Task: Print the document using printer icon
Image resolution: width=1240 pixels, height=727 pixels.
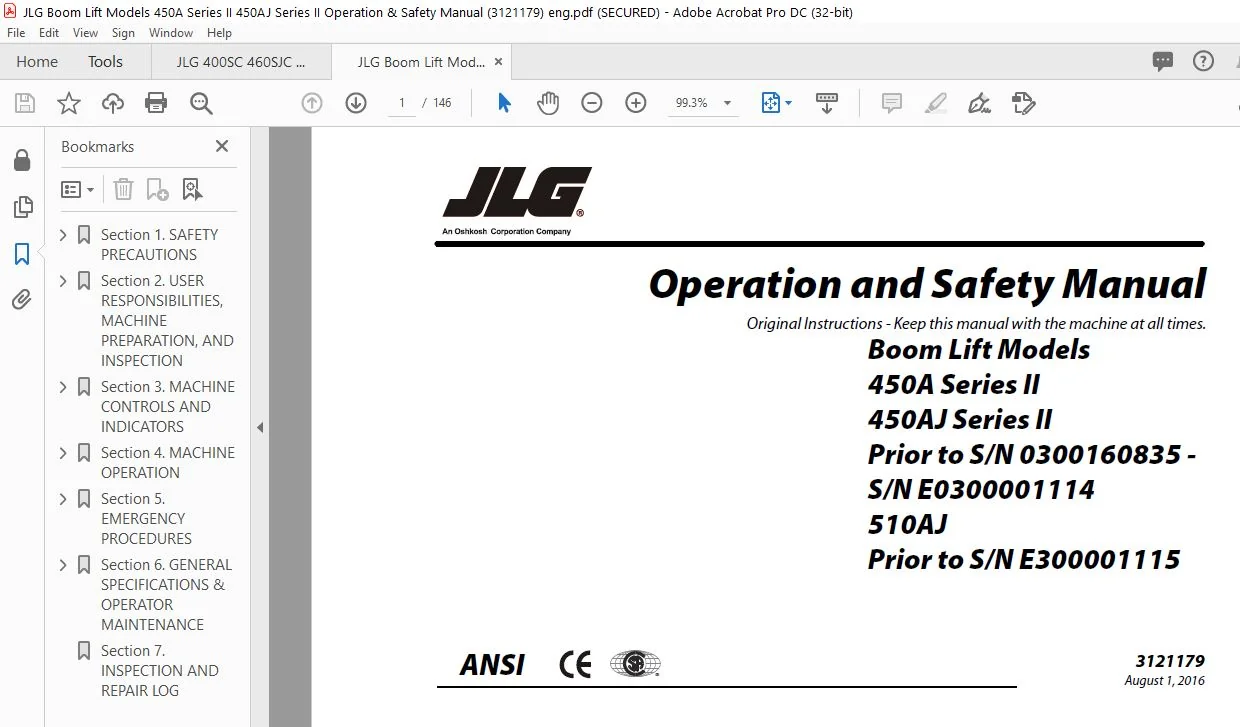Action: (156, 103)
